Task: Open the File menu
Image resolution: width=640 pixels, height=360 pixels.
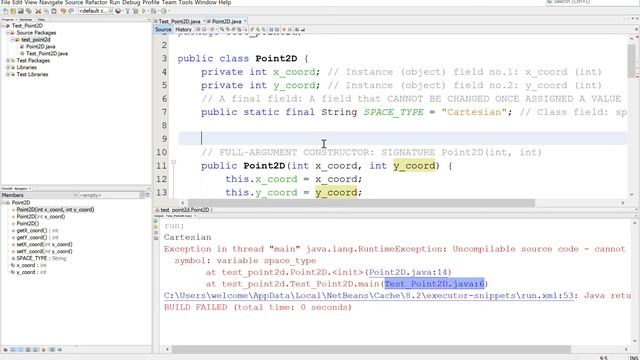Action: click(6, 2)
